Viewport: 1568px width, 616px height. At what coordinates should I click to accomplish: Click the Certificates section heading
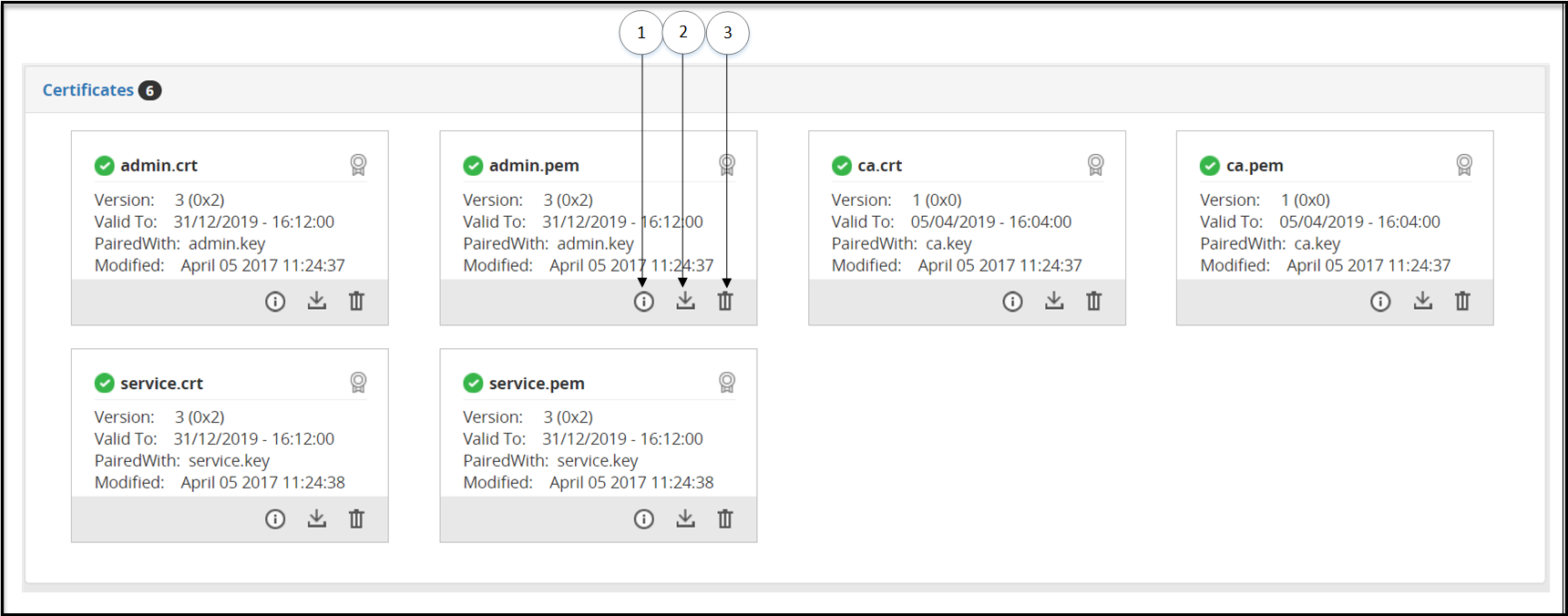[x=88, y=90]
